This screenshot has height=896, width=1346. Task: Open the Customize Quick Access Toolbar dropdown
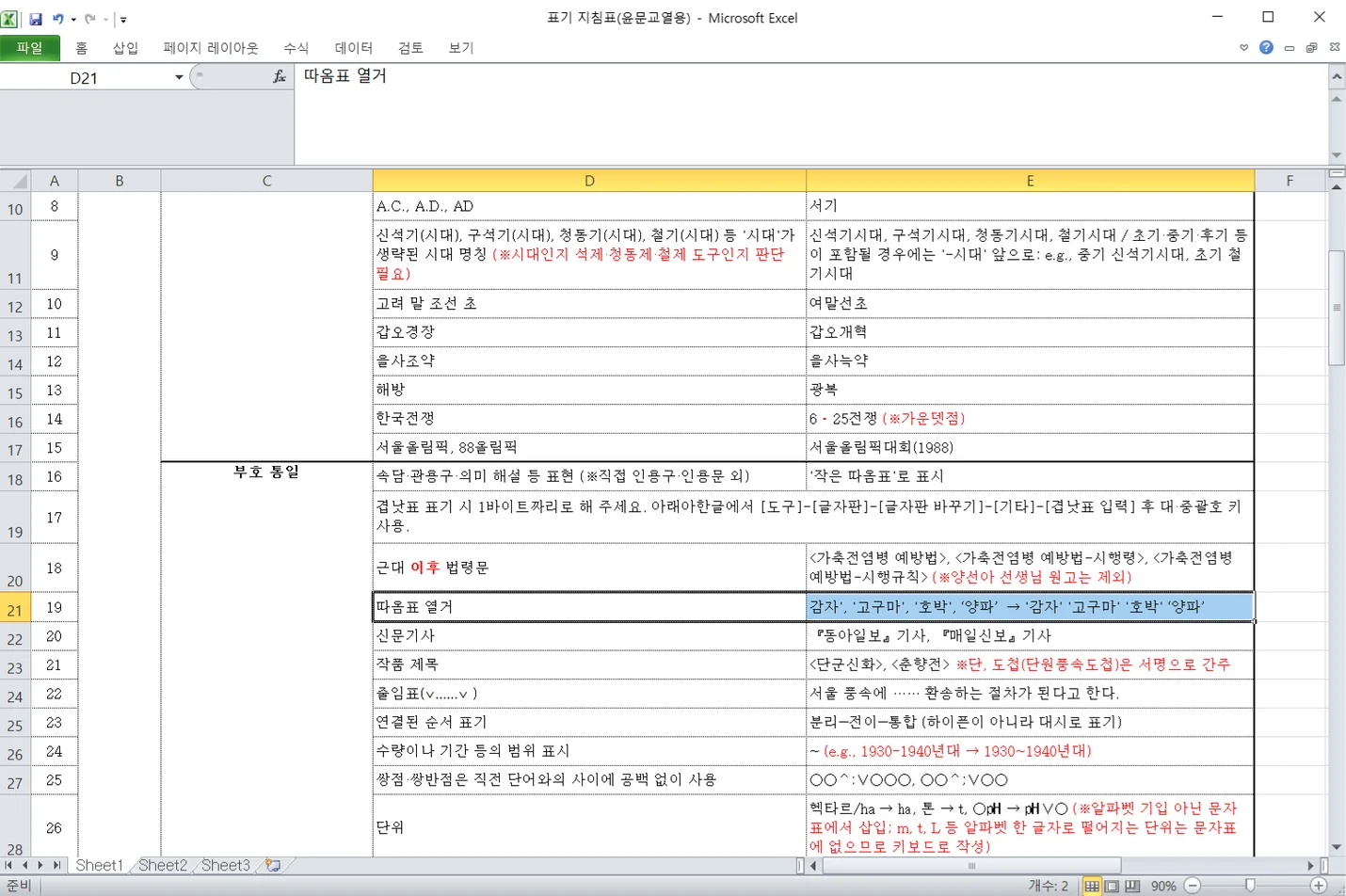[x=123, y=19]
